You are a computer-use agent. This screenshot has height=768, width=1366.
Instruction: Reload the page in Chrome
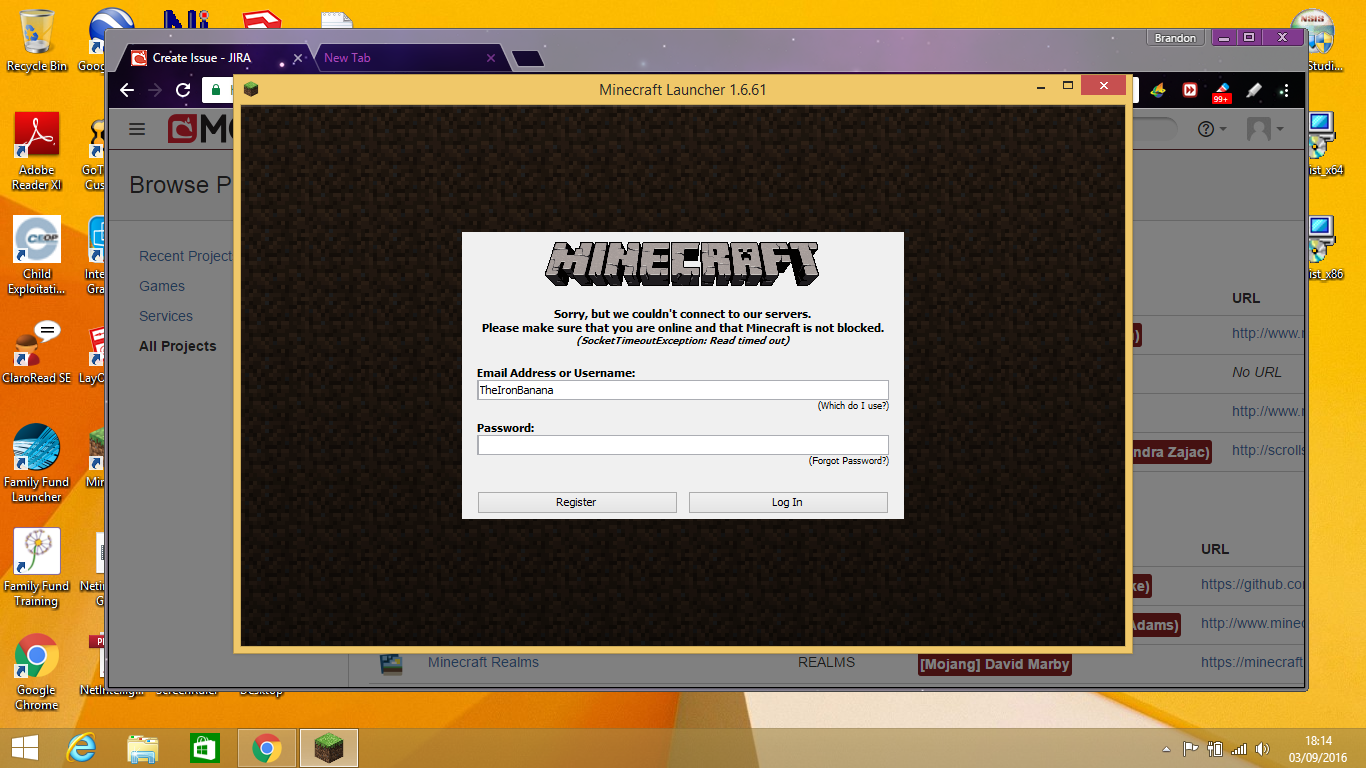click(x=183, y=90)
